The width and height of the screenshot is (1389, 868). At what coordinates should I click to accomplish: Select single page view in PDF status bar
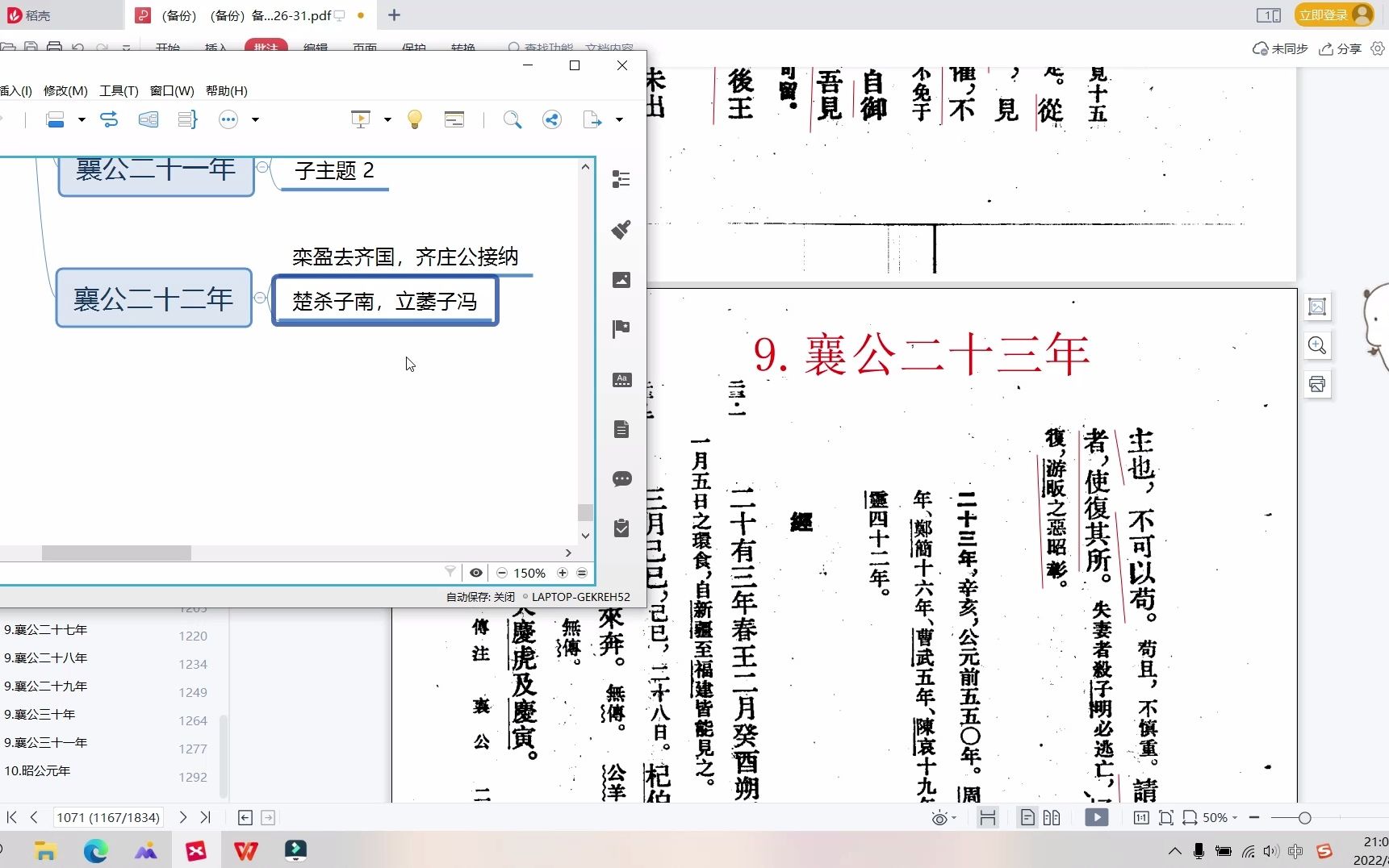click(1027, 818)
